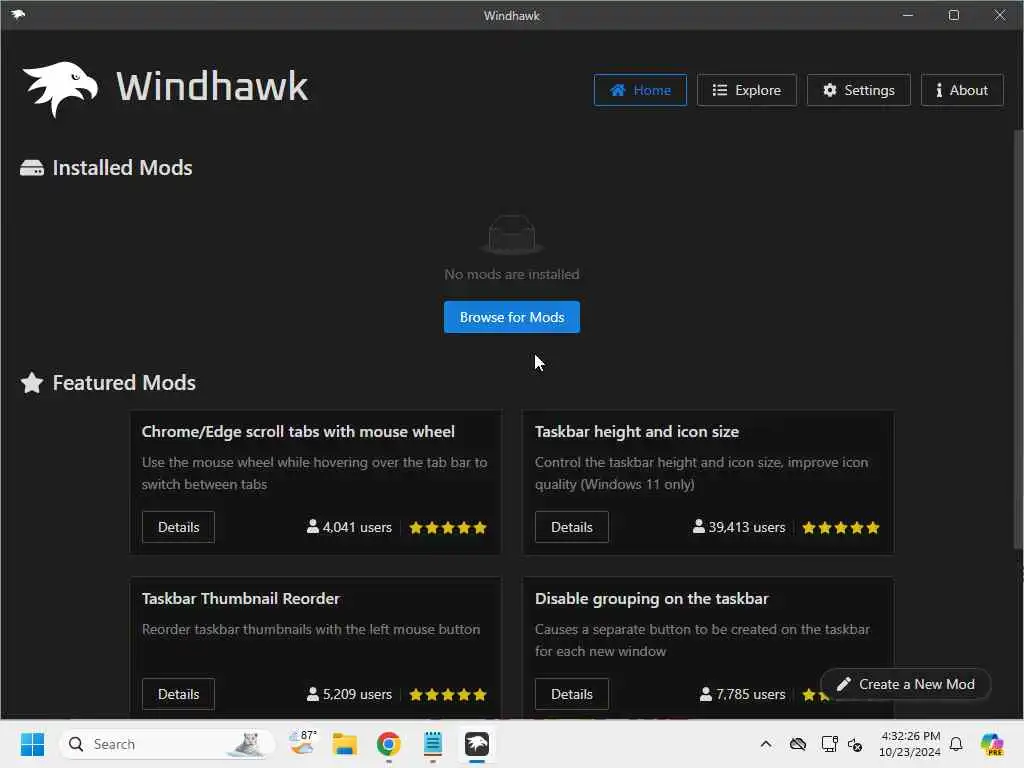Click the star rating of Taskbar Thumbnail Reorder
The height and width of the screenshot is (768, 1024).
point(448,694)
